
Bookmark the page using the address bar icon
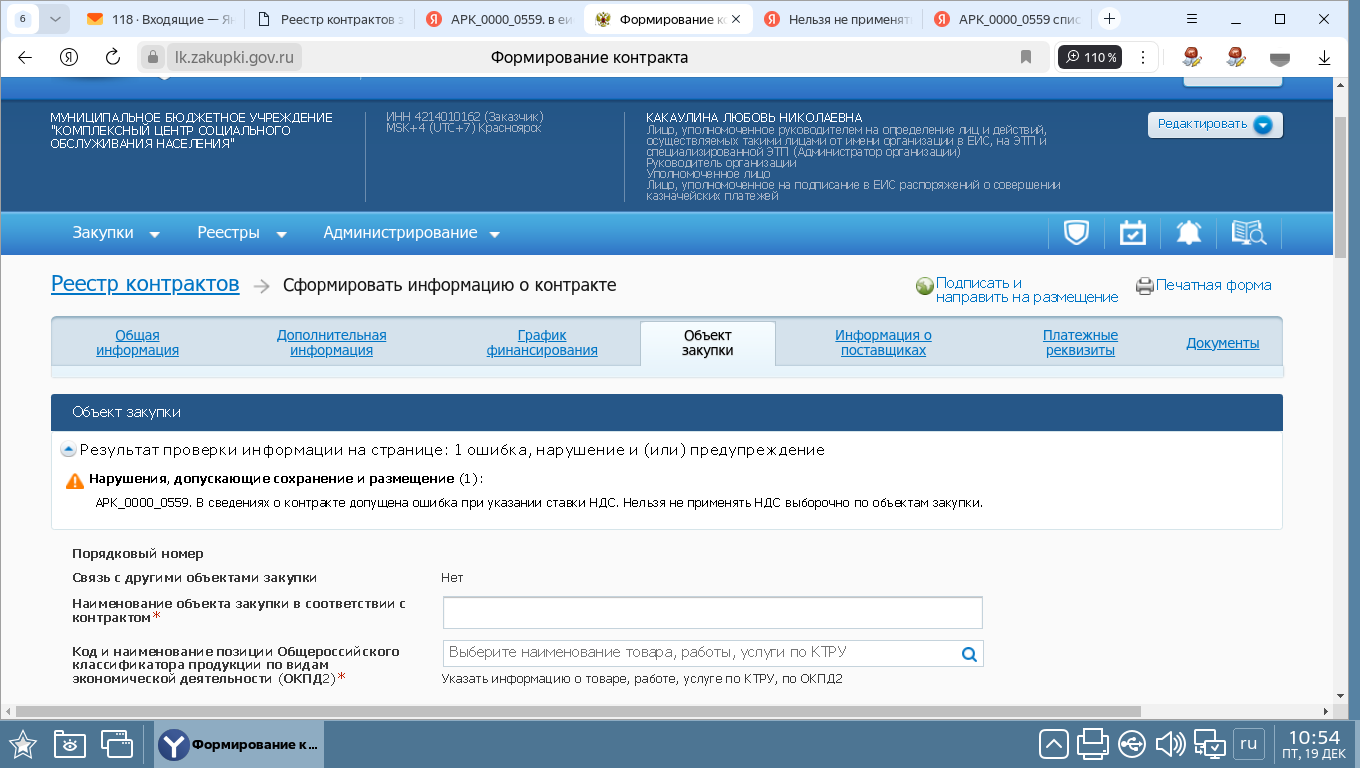tap(1026, 57)
